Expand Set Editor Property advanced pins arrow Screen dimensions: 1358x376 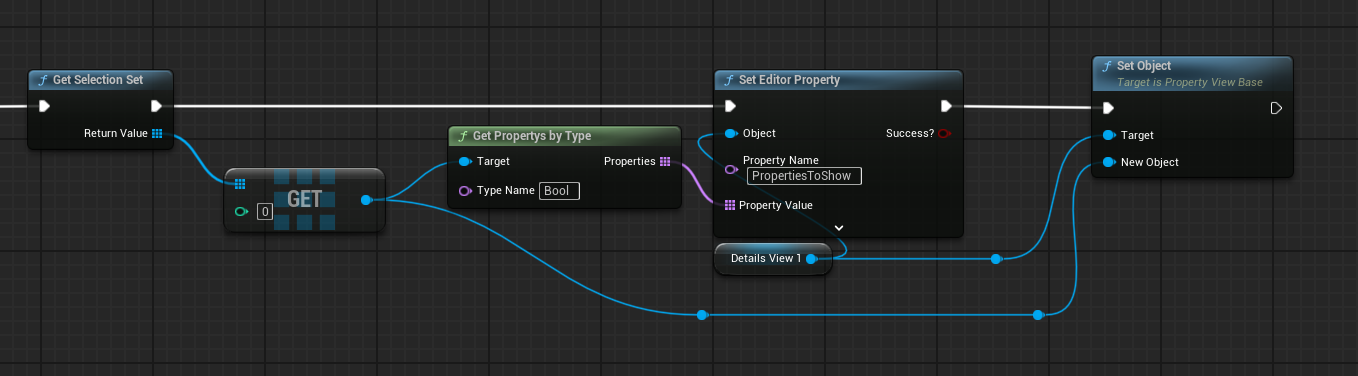tap(839, 227)
